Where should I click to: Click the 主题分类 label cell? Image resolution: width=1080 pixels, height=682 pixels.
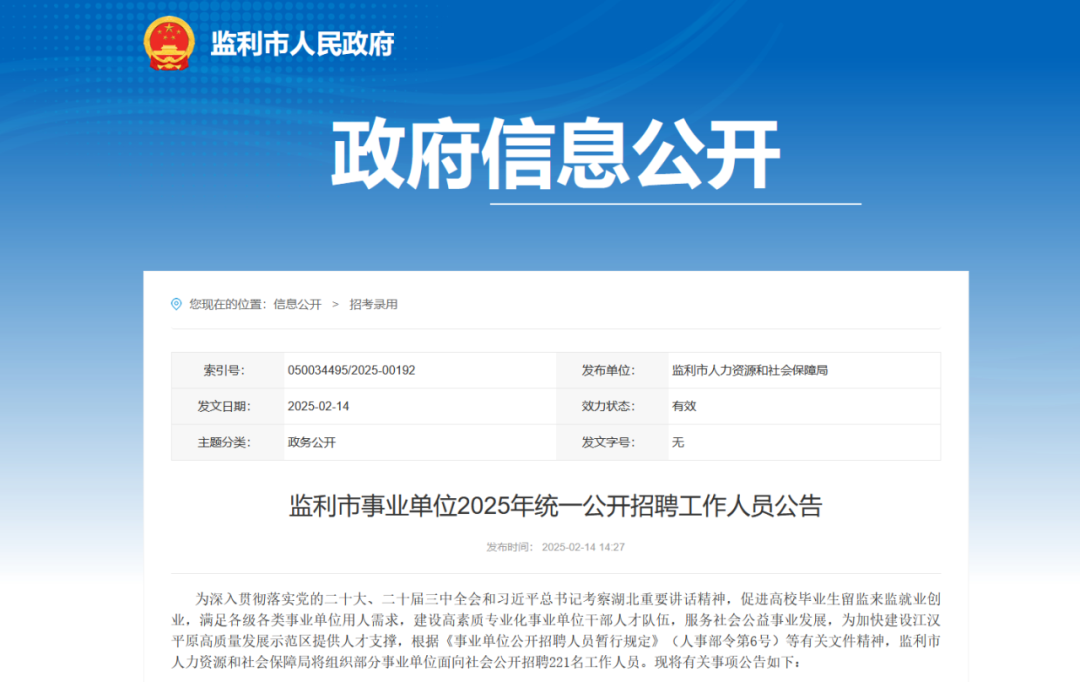coord(227,442)
